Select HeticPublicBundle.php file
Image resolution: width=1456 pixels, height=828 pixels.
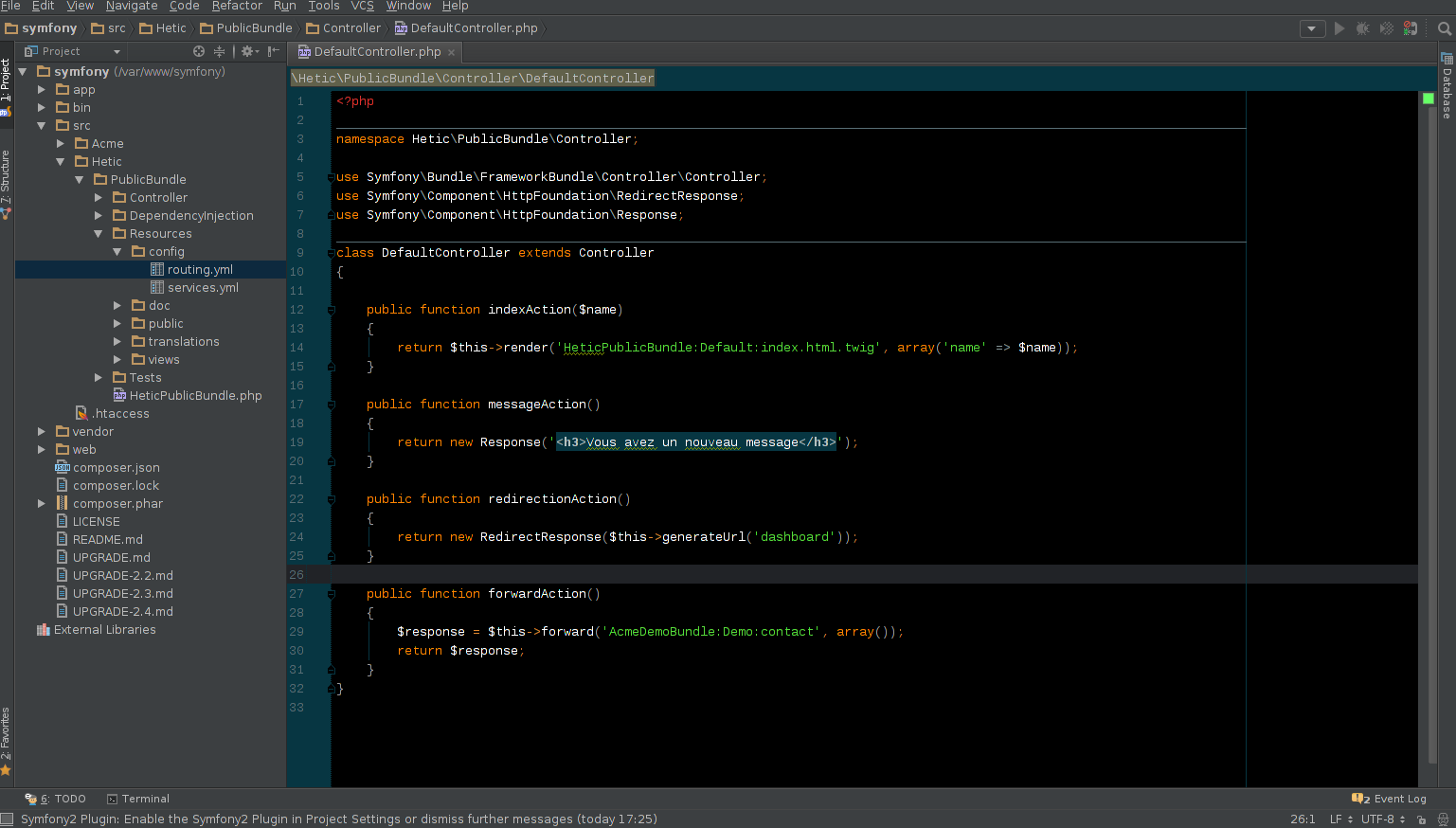pyautogui.click(x=195, y=395)
